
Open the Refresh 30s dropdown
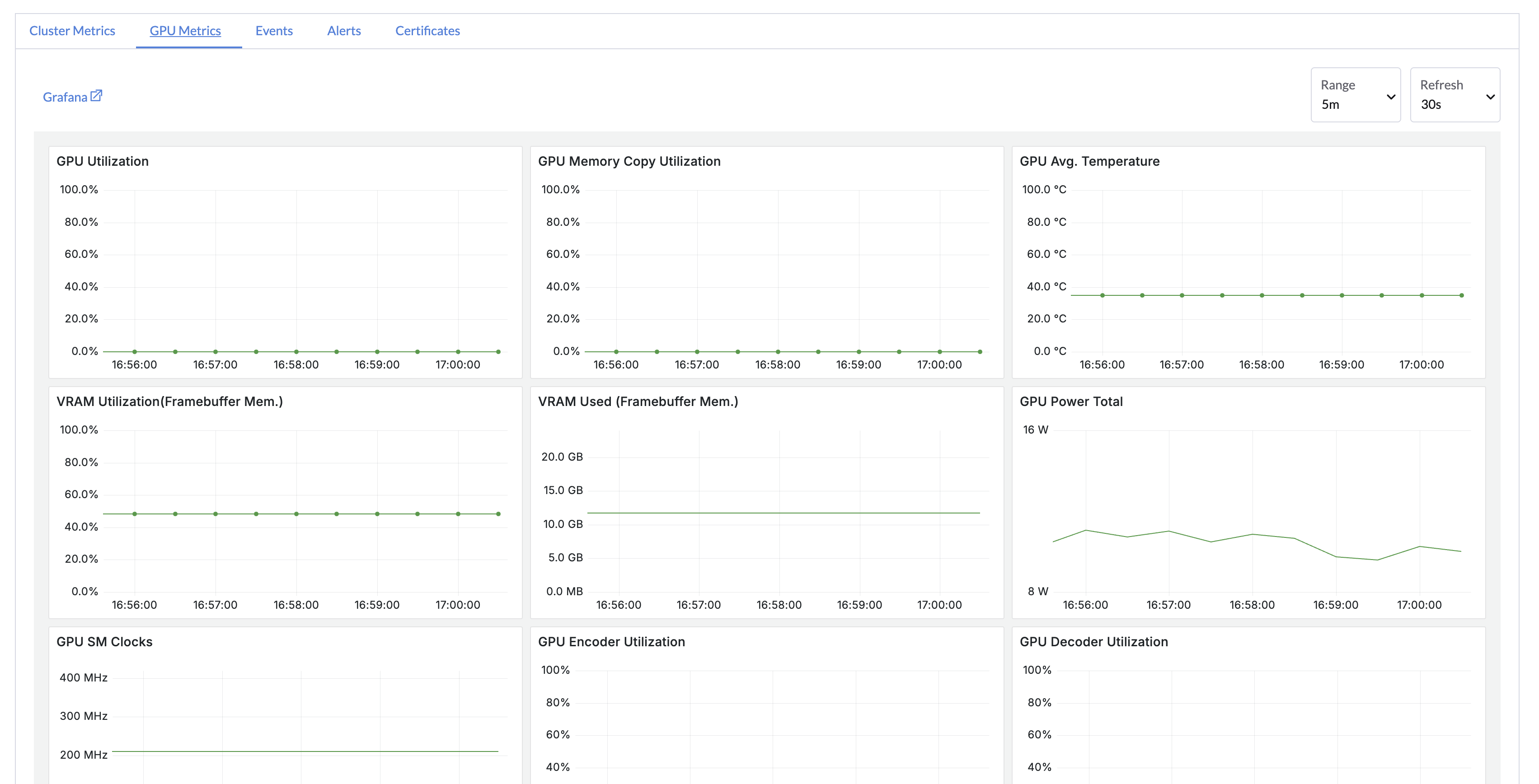click(1455, 94)
